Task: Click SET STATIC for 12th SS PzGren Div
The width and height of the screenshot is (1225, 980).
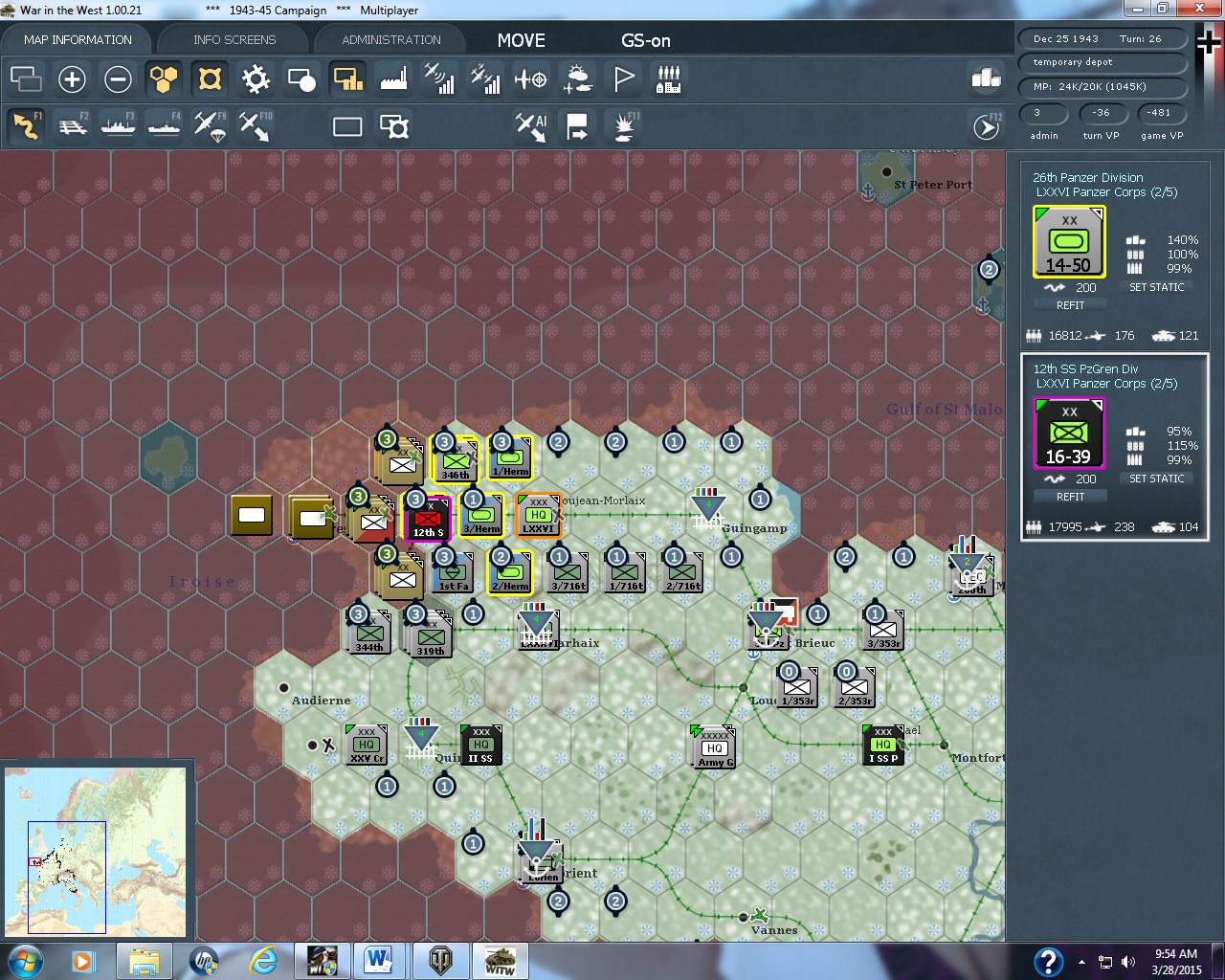Action: point(1156,479)
